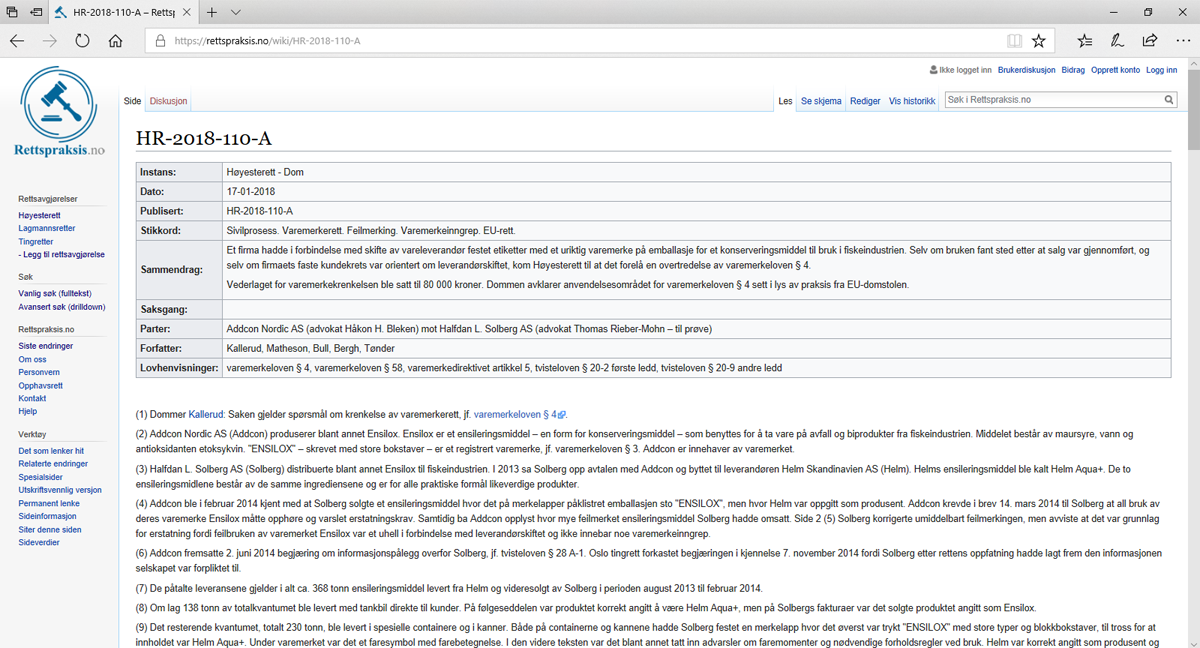
Task: Add page to favorites star icon
Action: 1039,41
